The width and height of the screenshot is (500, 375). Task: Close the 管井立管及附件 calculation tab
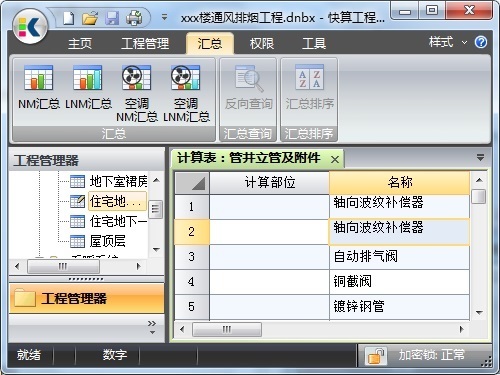(335, 160)
